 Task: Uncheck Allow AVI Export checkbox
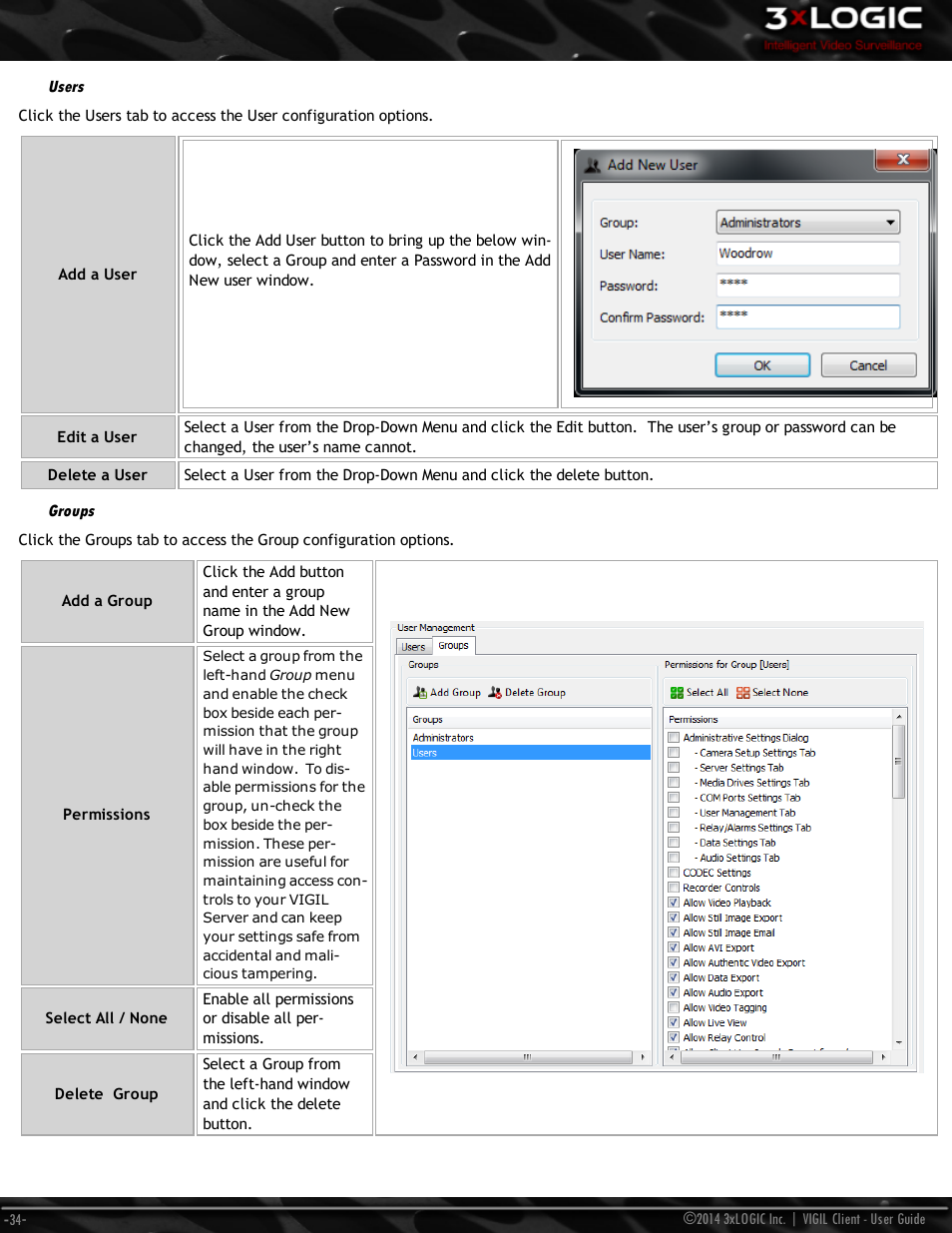click(674, 947)
